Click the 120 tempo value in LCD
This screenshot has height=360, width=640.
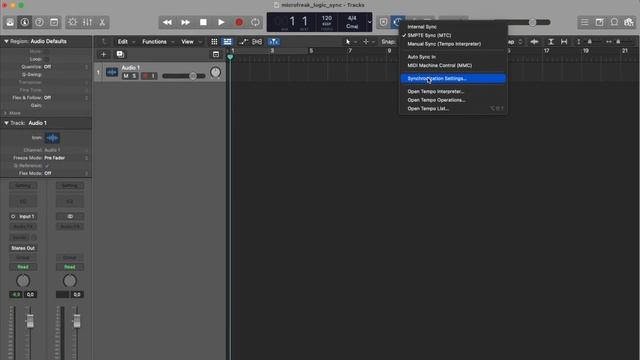[327, 18]
